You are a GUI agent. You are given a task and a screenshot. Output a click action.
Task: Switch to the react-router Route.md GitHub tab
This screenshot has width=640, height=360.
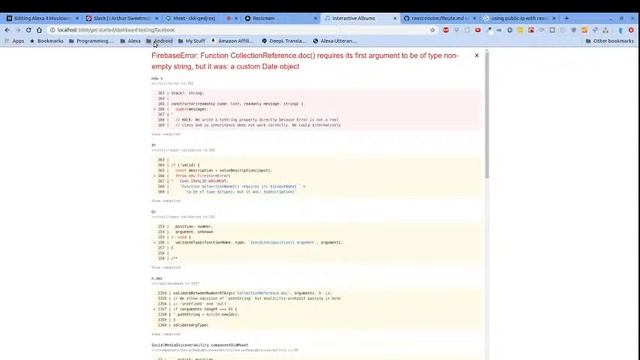(x=440, y=18)
